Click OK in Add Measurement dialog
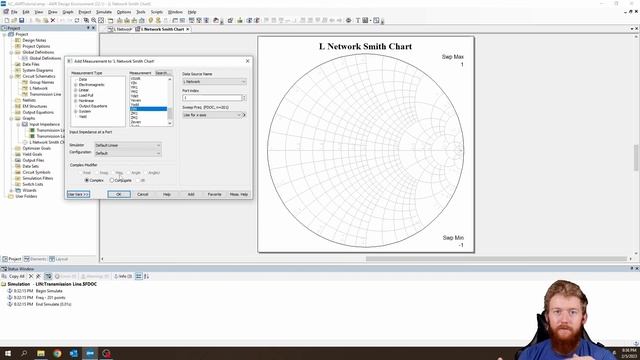 coord(119,194)
